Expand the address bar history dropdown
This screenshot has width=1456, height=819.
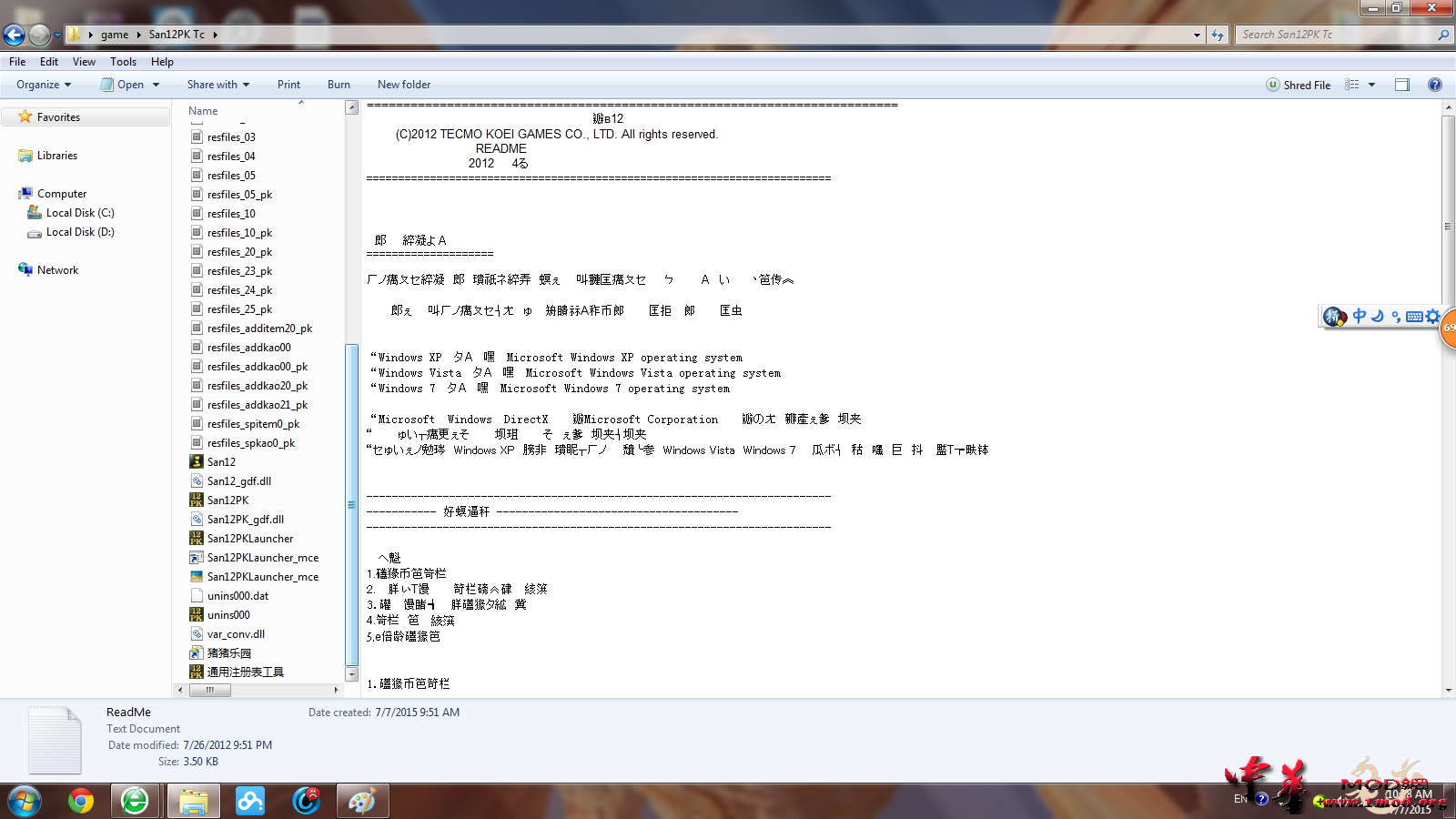click(1197, 35)
